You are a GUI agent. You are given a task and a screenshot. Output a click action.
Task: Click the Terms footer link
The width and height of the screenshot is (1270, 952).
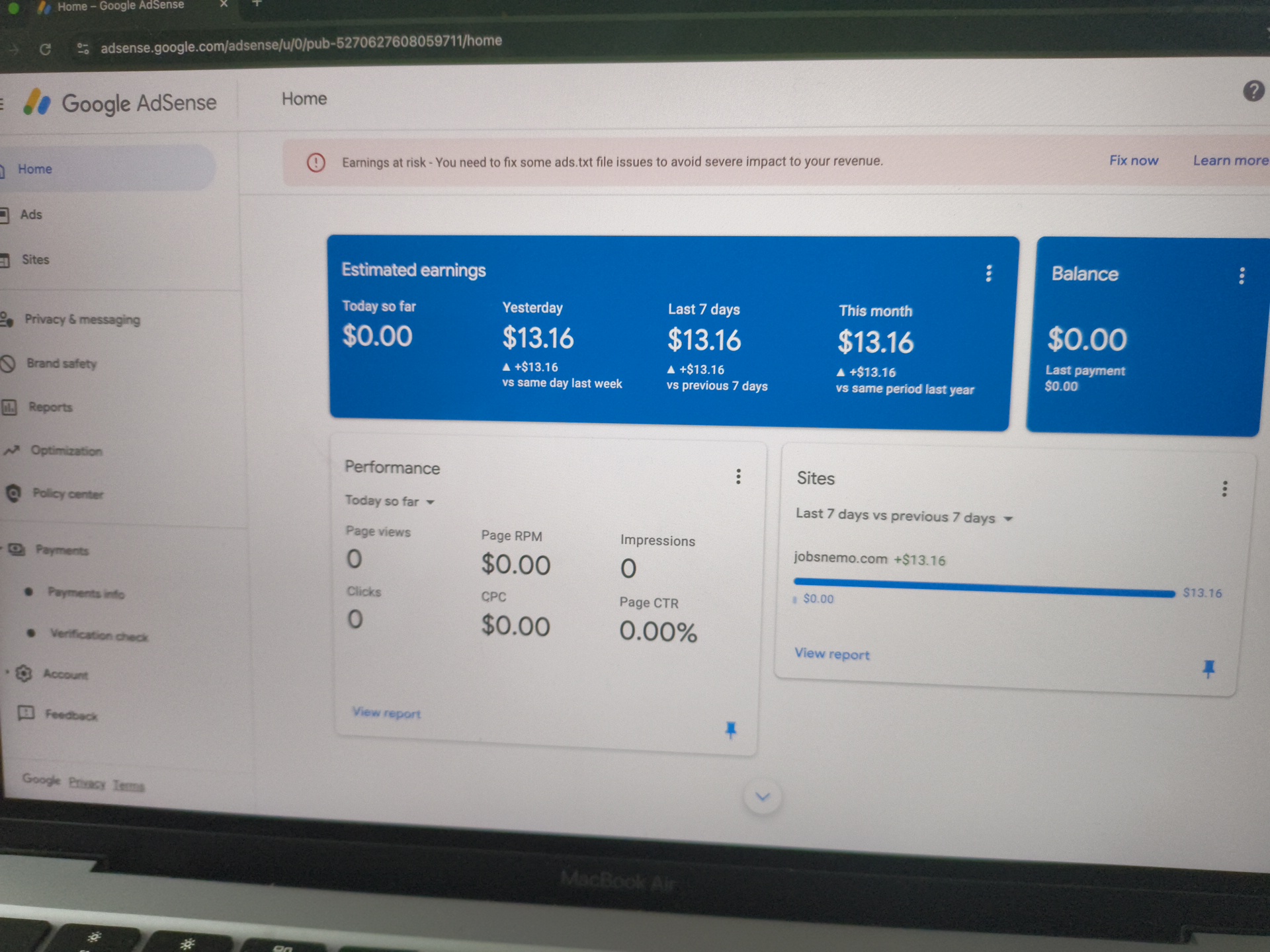point(128,785)
